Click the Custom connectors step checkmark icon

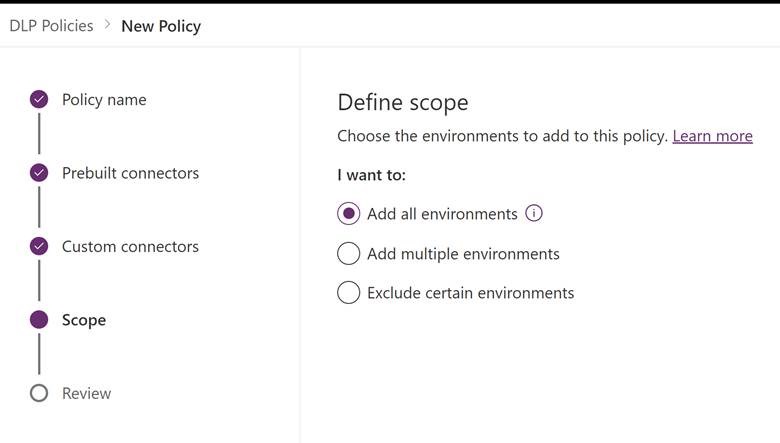[x=39, y=246]
